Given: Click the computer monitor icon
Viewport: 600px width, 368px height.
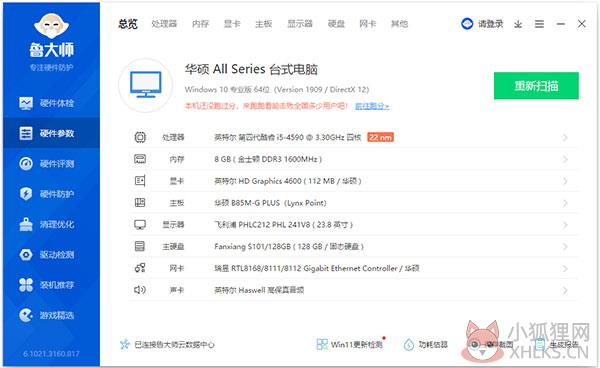Looking at the screenshot, I should click(145, 85).
